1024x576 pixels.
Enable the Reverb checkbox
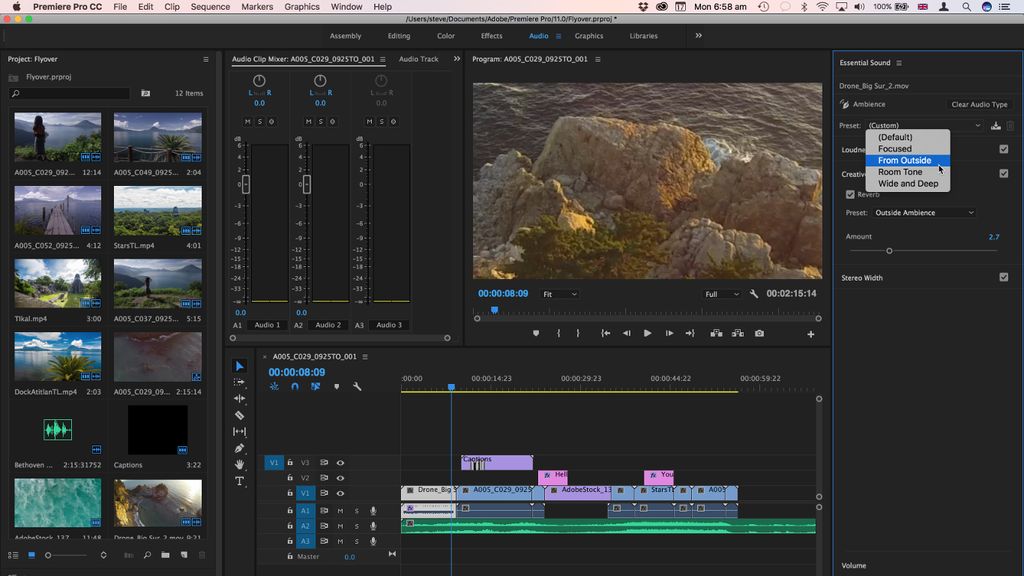pos(849,195)
